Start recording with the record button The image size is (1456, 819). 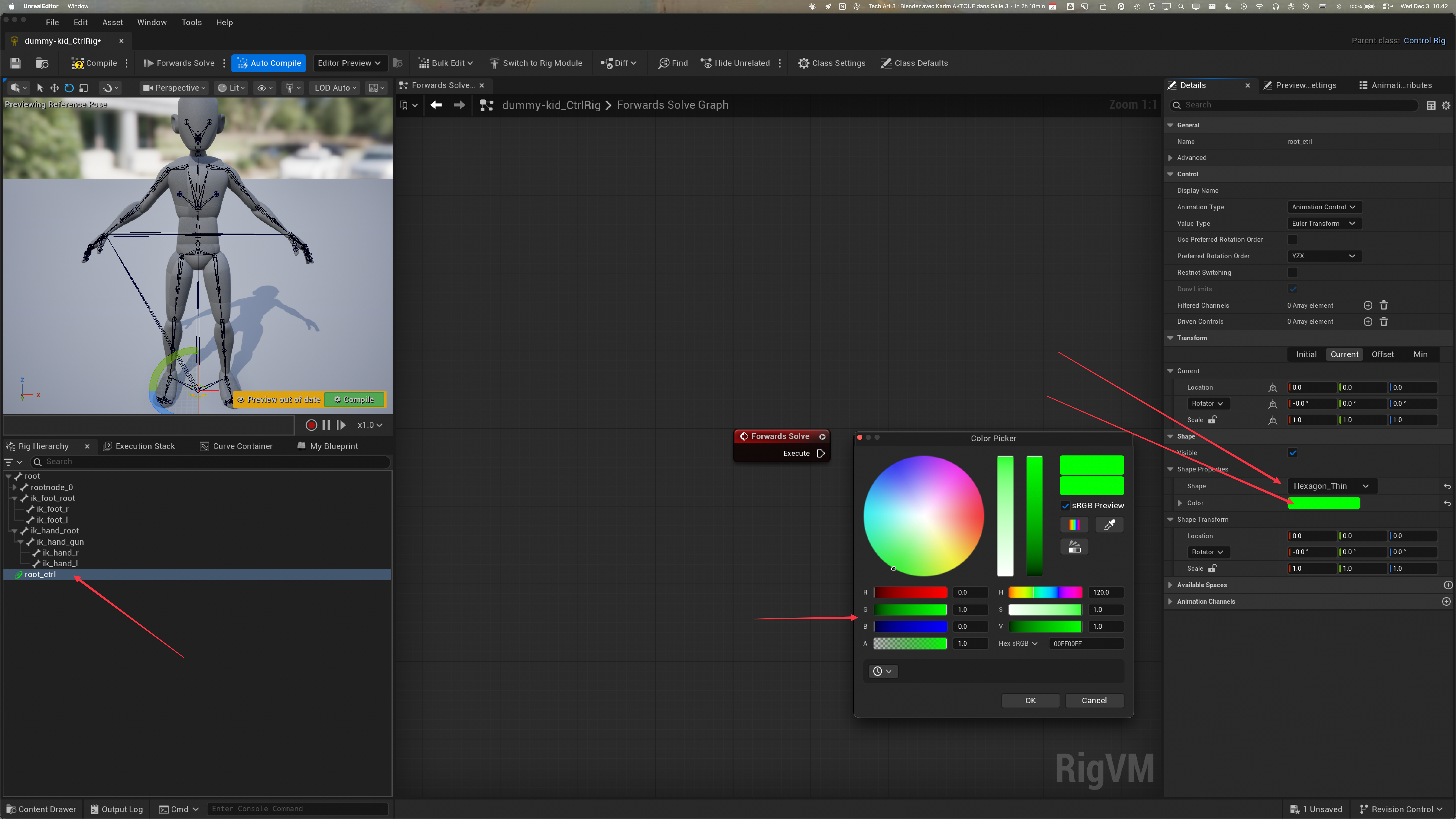tap(311, 425)
